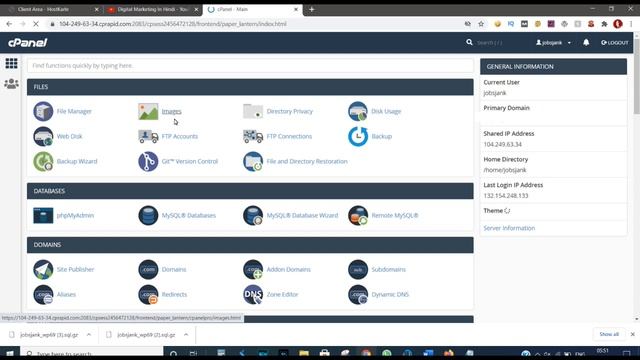Open the MySQL Database Wizard icon
The height and width of the screenshot is (360, 640).
tap(253, 216)
